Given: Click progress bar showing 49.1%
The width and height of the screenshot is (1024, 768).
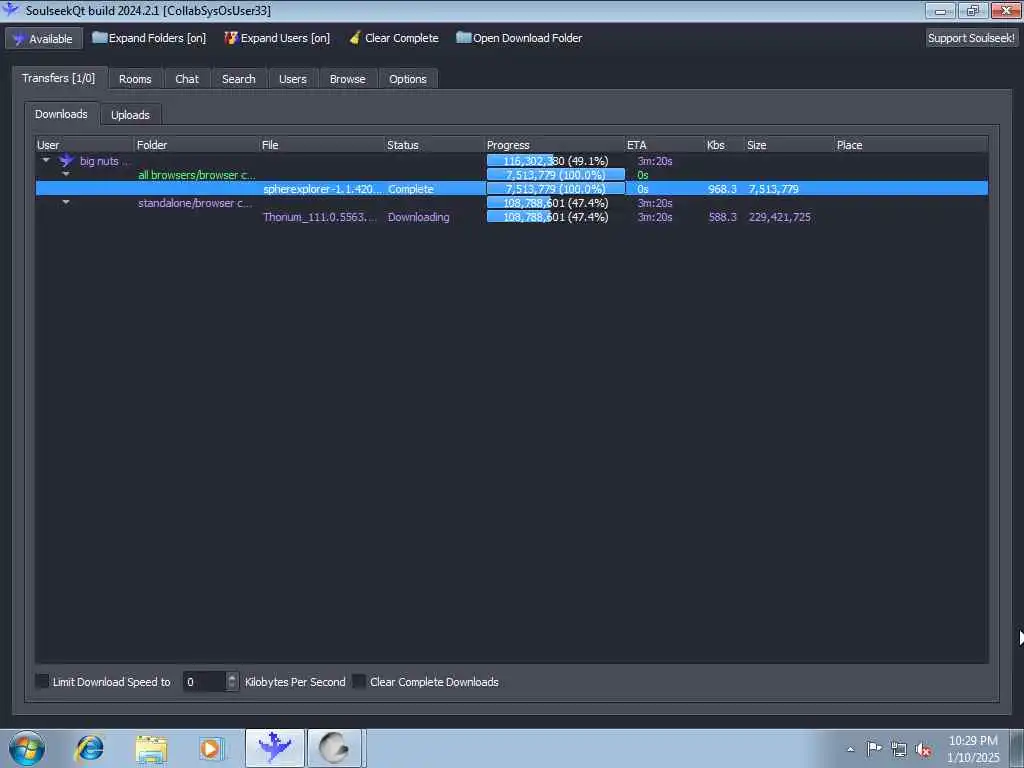Looking at the screenshot, I should tap(555, 161).
